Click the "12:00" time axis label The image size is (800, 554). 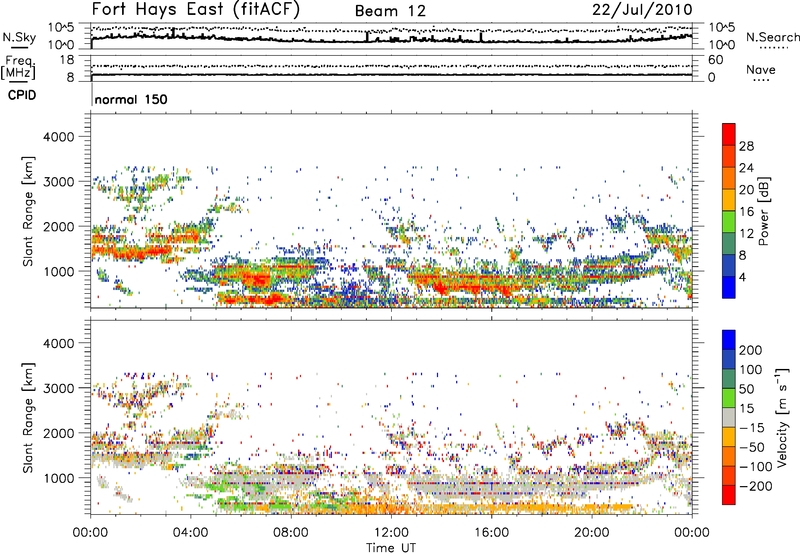tap(391, 533)
